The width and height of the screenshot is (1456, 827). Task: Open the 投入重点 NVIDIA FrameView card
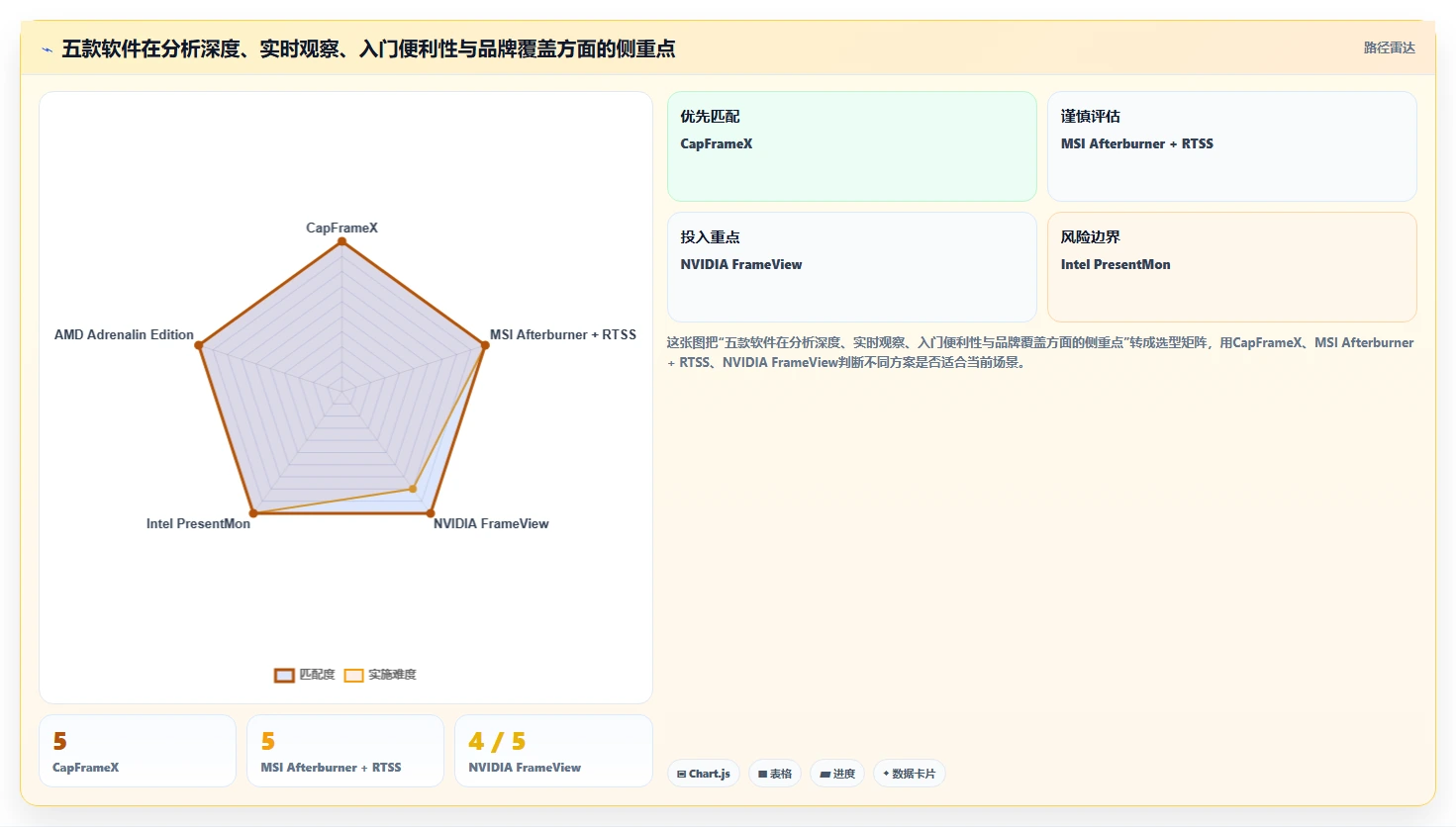tap(852, 267)
